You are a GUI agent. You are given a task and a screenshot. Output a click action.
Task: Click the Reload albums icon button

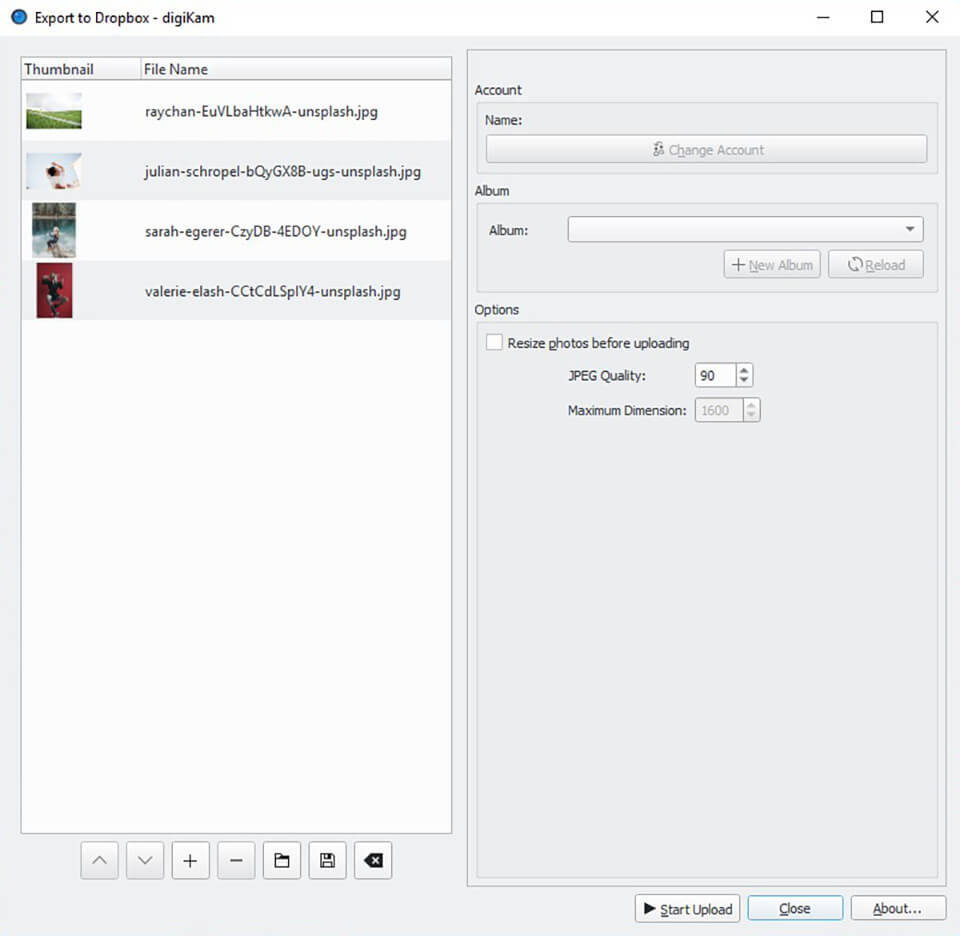(875, 264)
